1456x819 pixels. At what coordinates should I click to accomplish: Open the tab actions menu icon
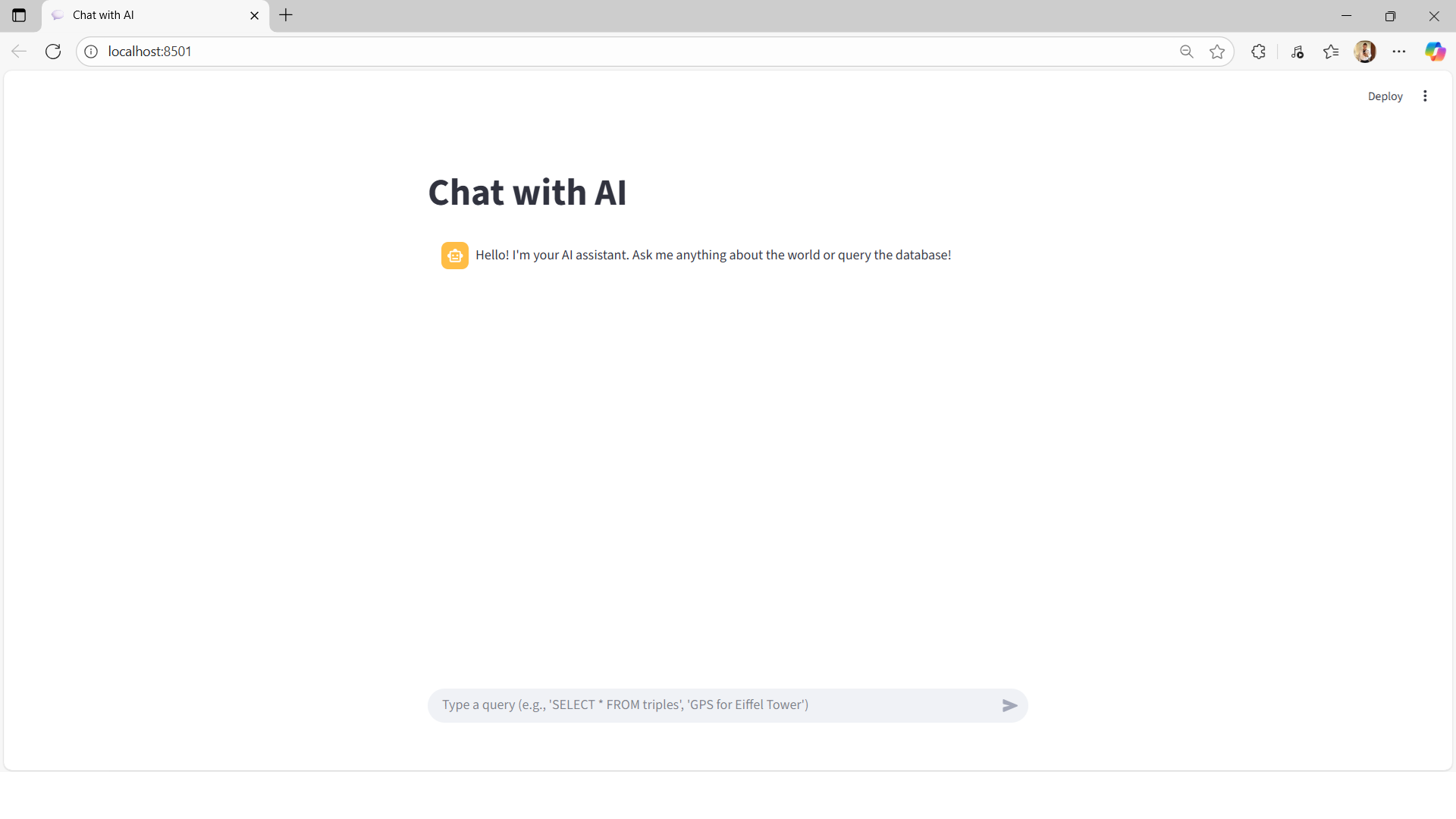(19, 15)
